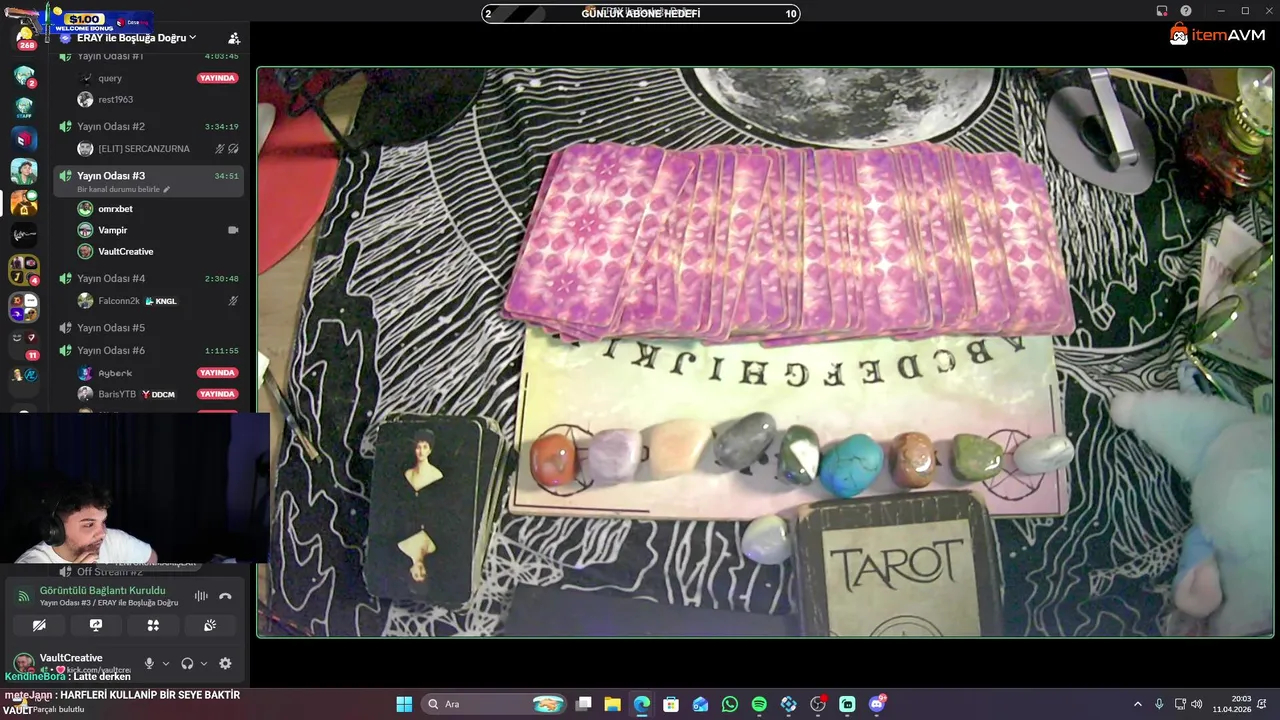Toggle headphones deafen
Image resolution: width=1280 pixels, height=720 pixels.
tap(187, 663)
